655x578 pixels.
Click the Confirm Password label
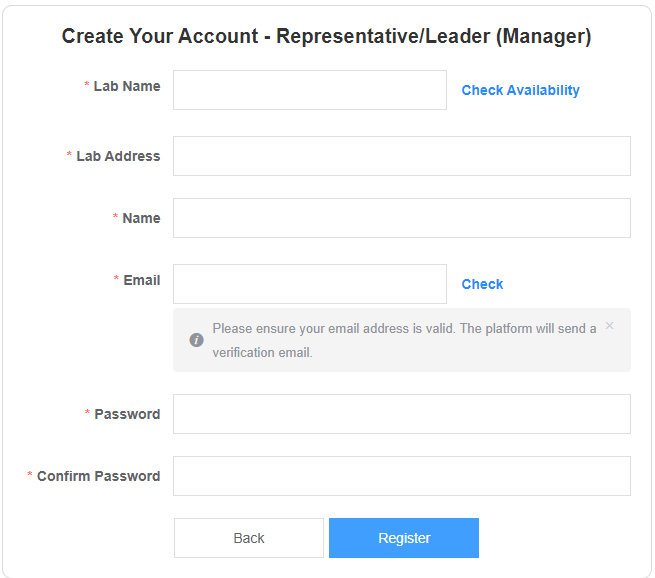pos(99,476)
